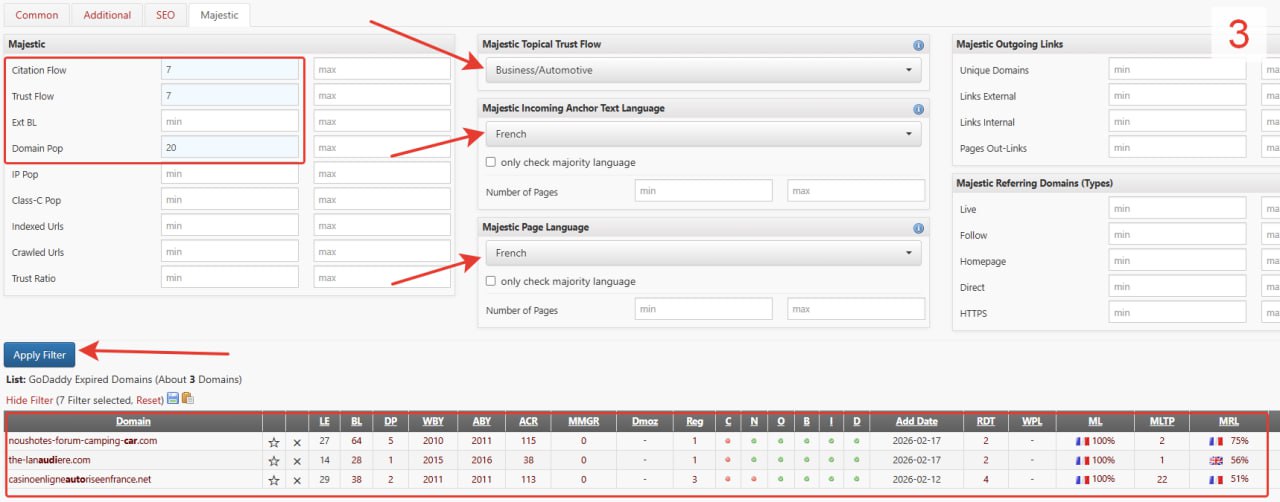Sort the table by Add Date column
The image size is (1280, 502).
click(916, 422)
